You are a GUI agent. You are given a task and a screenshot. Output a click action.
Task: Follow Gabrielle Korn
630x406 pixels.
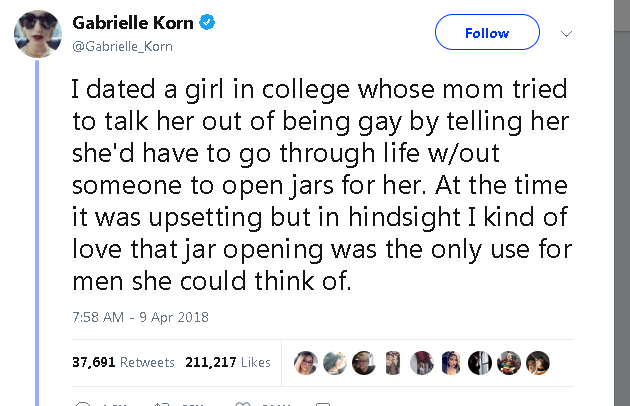click(x=487, y=33)
